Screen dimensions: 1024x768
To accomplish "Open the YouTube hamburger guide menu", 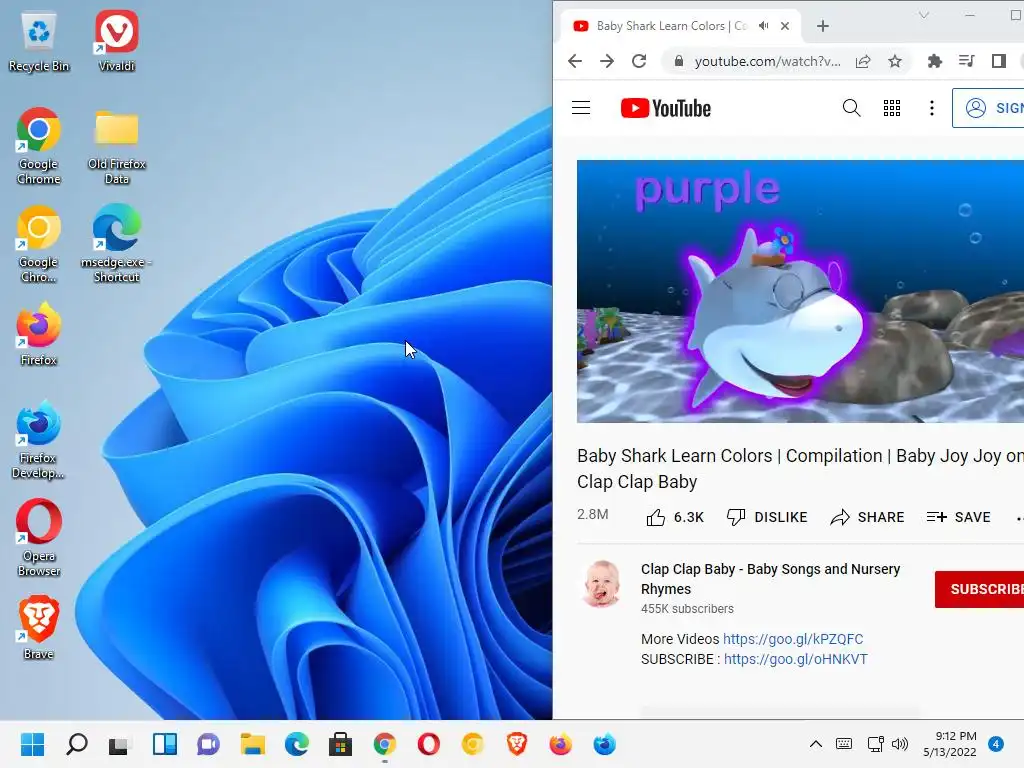I will (581, 108).
